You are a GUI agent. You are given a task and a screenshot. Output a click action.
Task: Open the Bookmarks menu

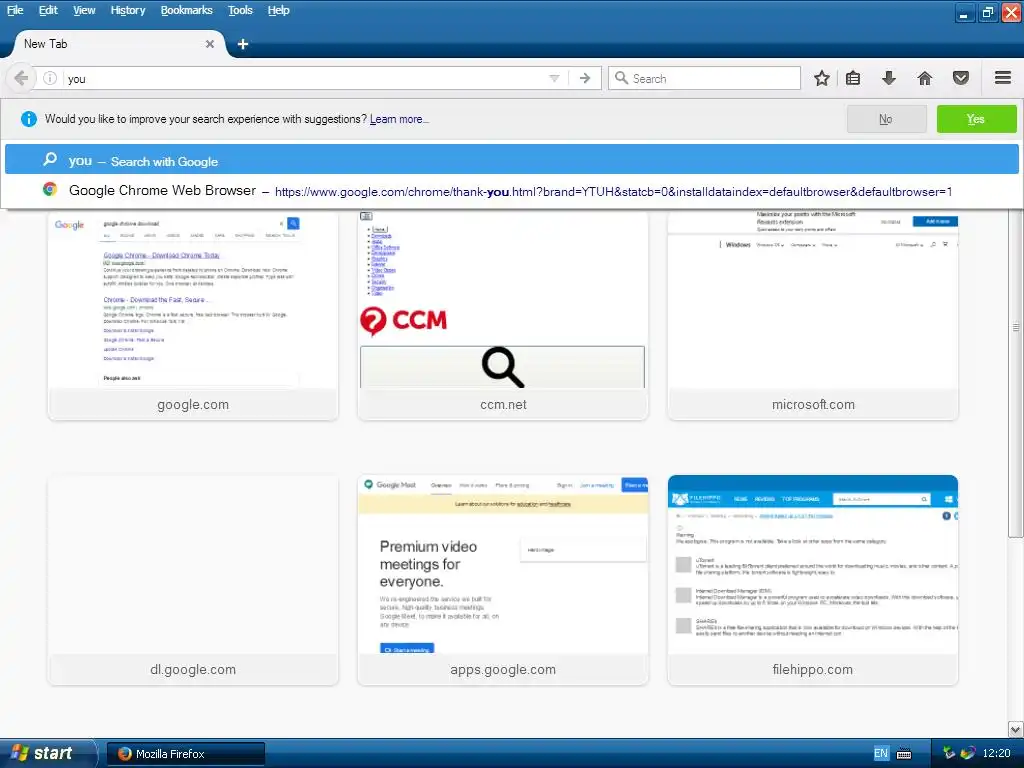tap(186, 10)
